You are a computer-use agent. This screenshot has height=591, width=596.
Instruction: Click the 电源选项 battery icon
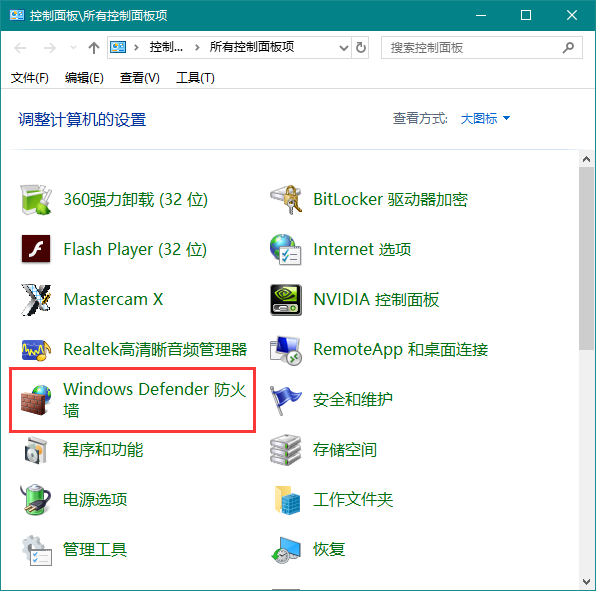(x=36, y=499)
